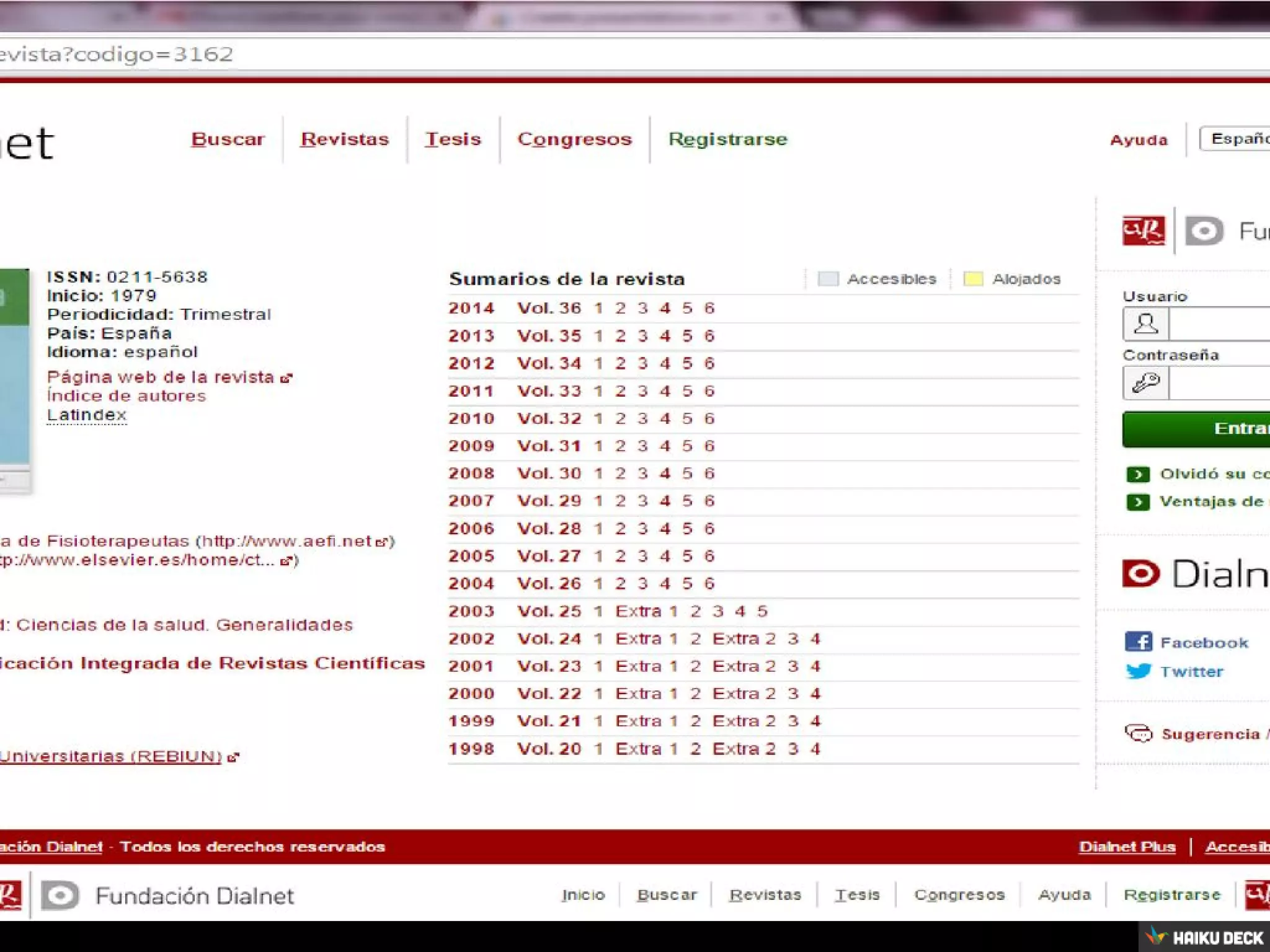Screen dimensions: 1270x952
Task: Click the Facebook icon
Action: click(1138, 641)
